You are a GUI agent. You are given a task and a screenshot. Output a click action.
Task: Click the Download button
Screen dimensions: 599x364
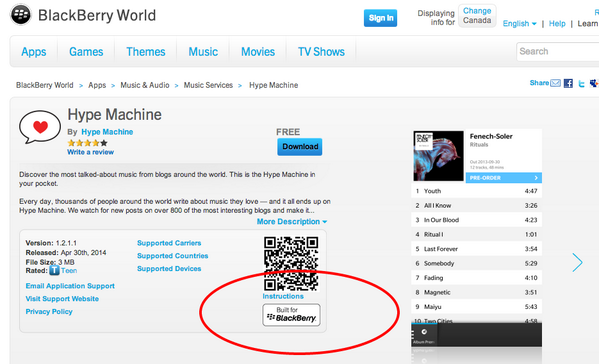coord(300,147)
